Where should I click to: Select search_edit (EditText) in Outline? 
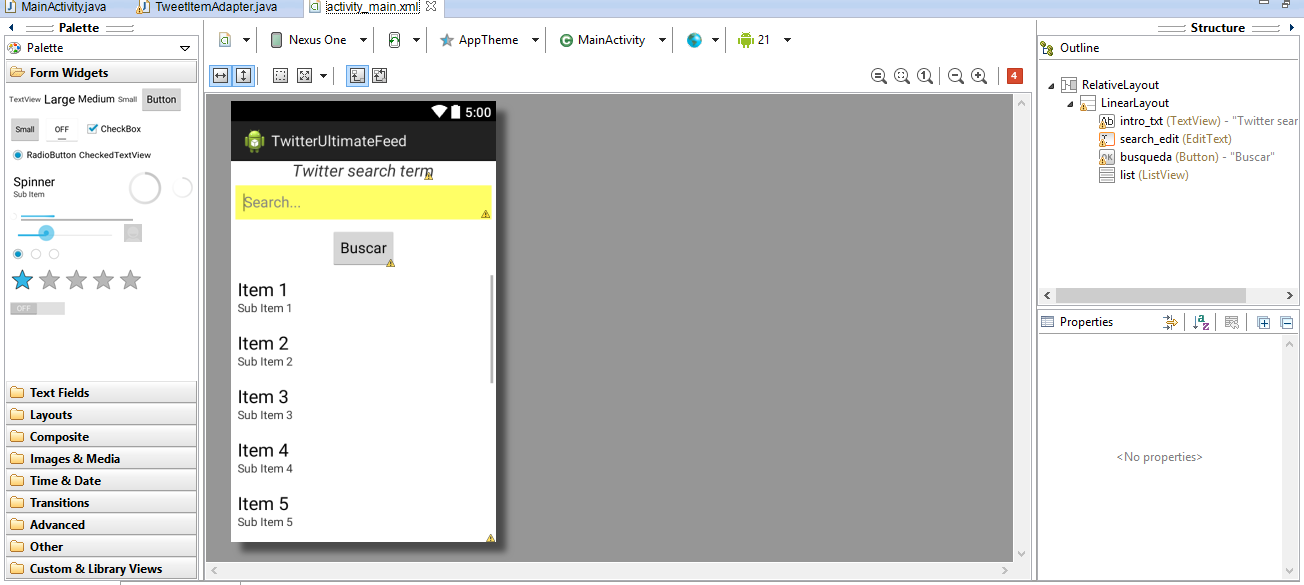coord(1165,139)
